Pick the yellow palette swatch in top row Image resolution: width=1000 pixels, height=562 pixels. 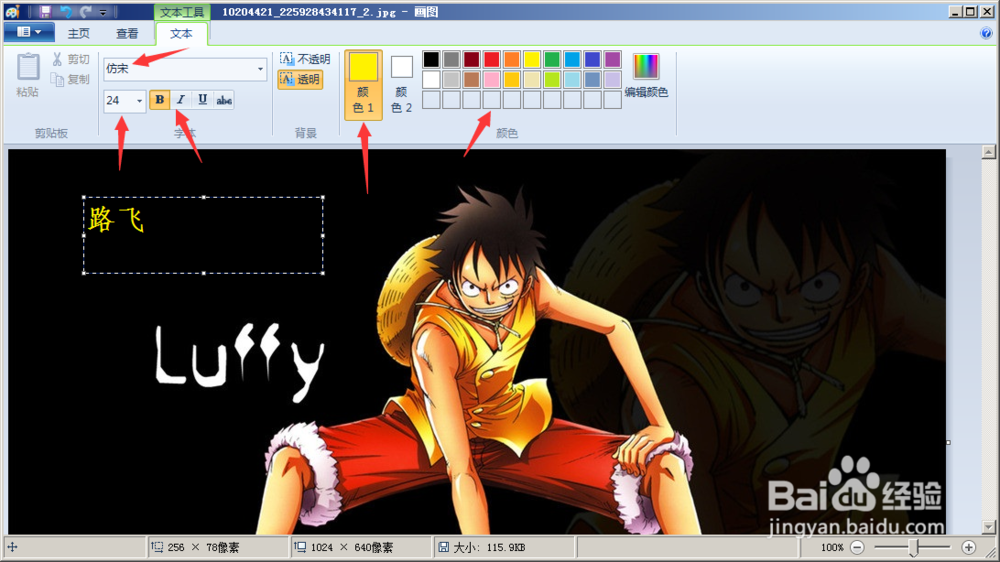(x=532, y=59)
